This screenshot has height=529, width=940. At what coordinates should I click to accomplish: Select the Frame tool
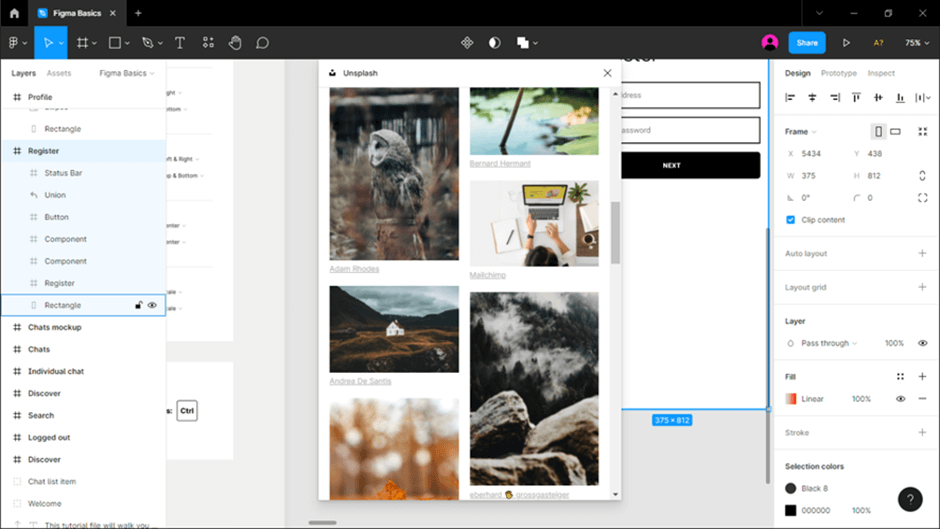[82, 43]
